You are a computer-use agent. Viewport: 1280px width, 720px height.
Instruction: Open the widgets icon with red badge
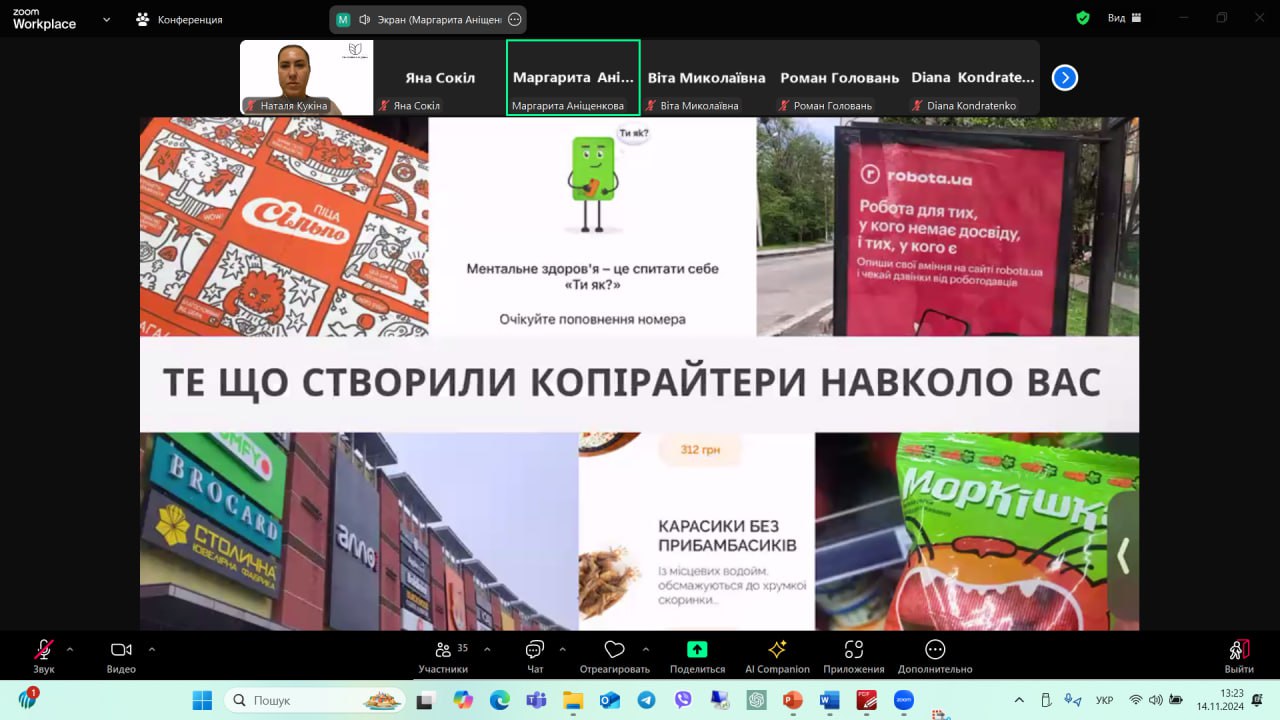tap(27, 698)
